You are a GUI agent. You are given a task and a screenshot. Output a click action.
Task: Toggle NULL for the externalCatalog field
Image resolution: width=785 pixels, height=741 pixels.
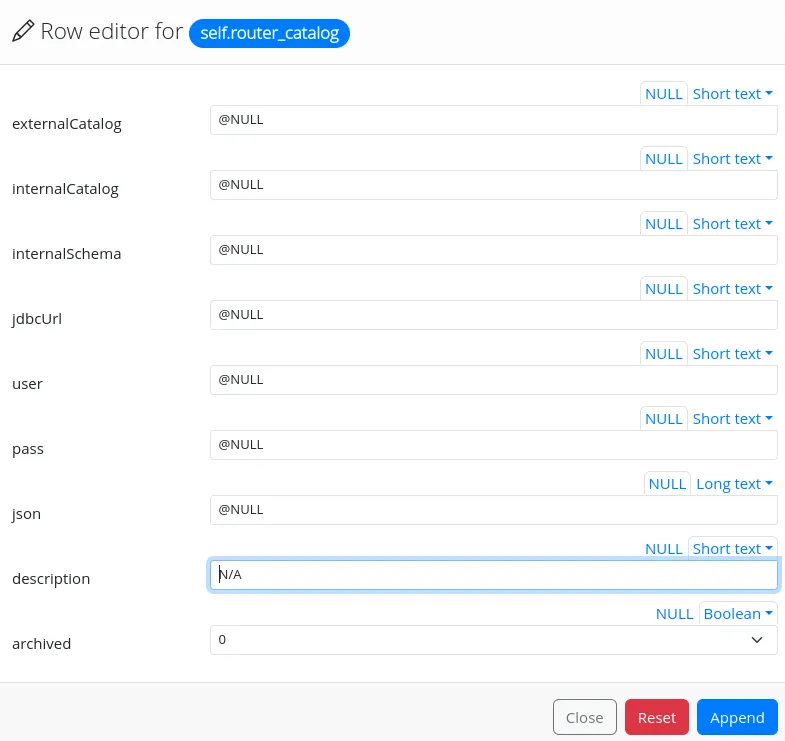663,94
